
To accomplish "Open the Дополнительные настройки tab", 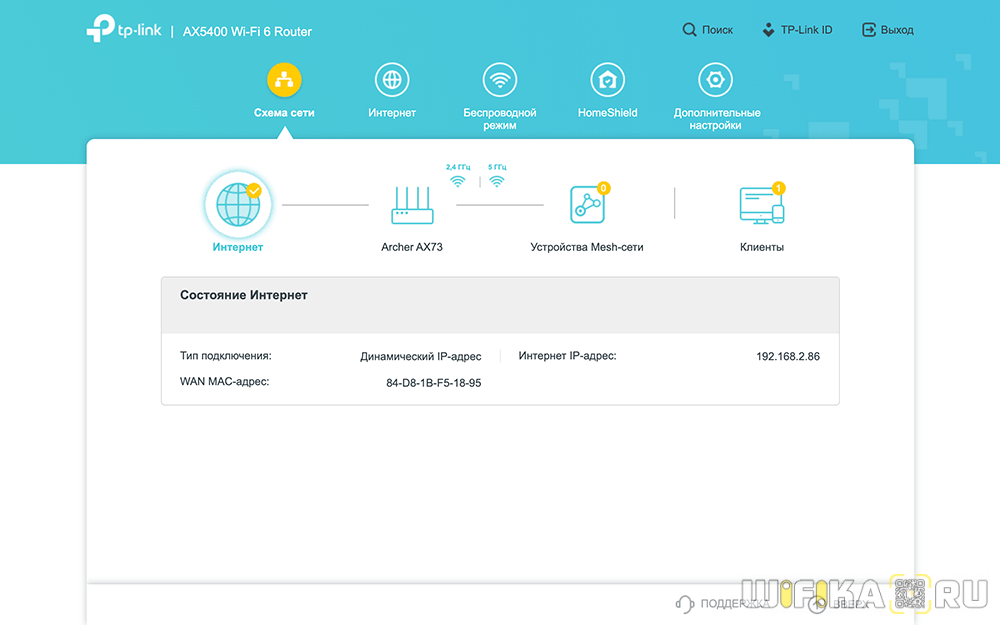I will (x=716, y=80).
